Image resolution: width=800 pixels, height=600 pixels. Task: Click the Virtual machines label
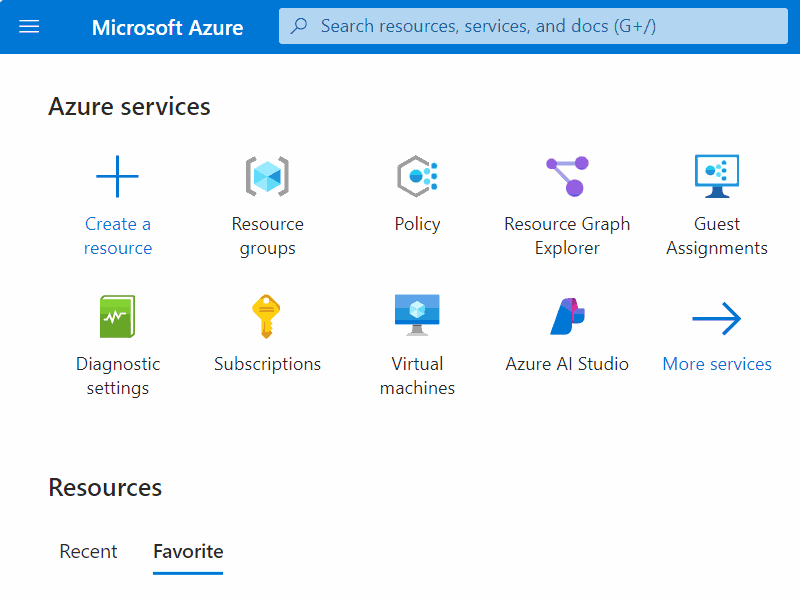(x=417, y=376)
